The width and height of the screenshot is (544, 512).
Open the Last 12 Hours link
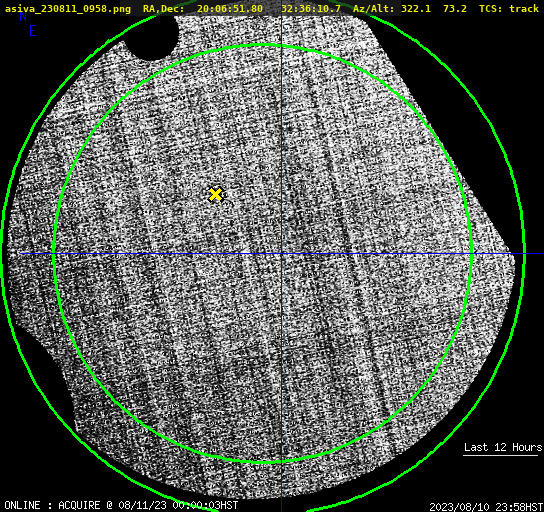503,447
